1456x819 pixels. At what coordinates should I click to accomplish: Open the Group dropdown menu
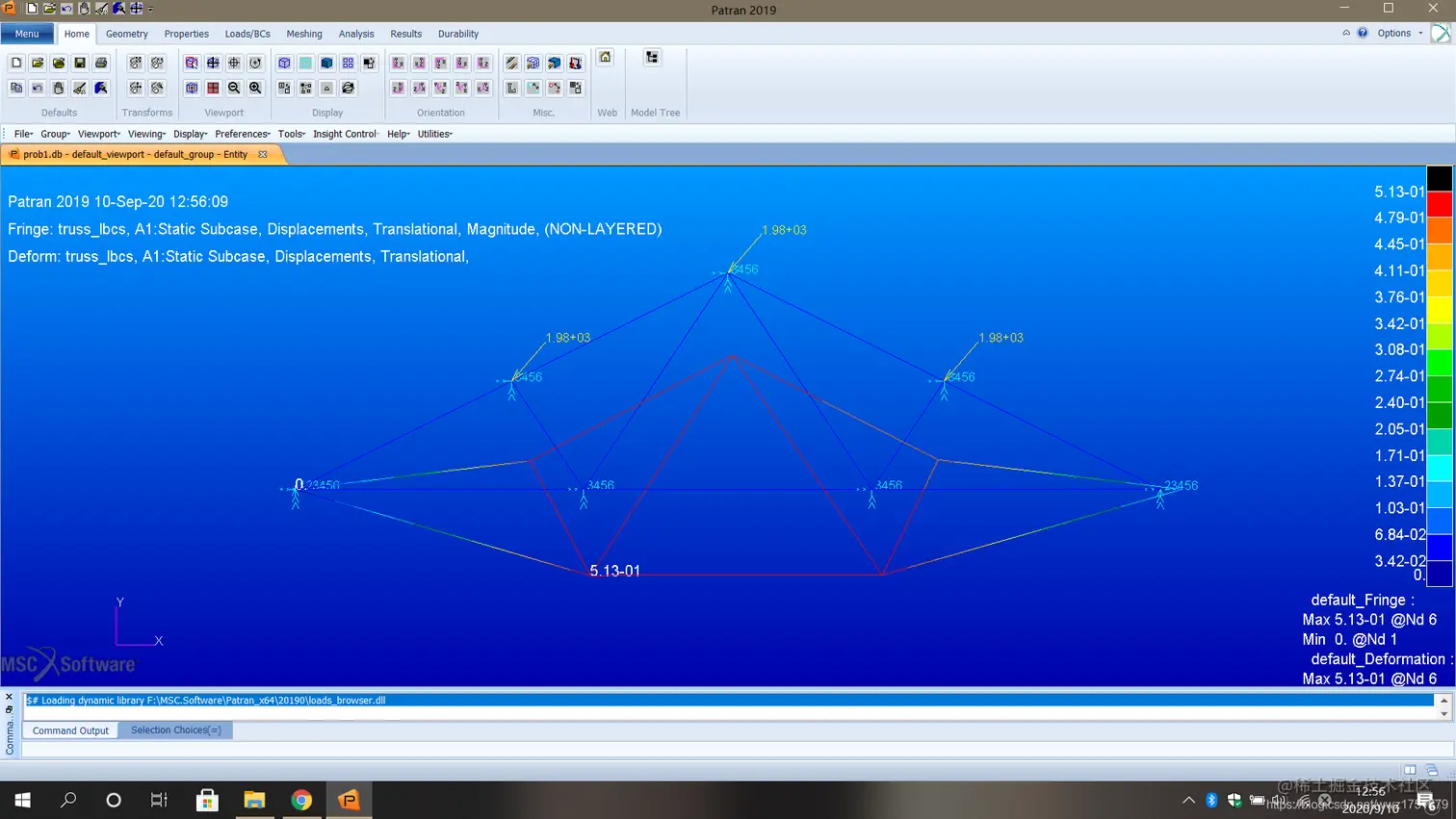coord(55,134)
